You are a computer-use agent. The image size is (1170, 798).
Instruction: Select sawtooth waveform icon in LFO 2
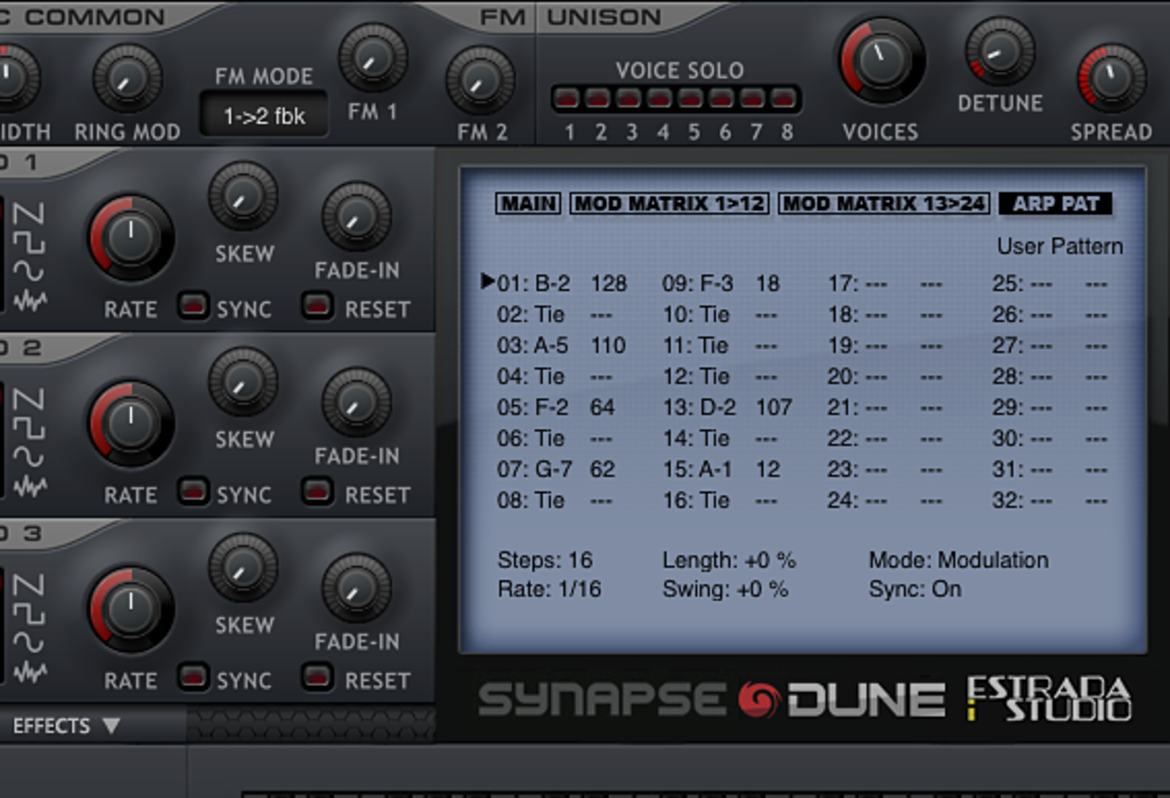click(x=30, y=400)
